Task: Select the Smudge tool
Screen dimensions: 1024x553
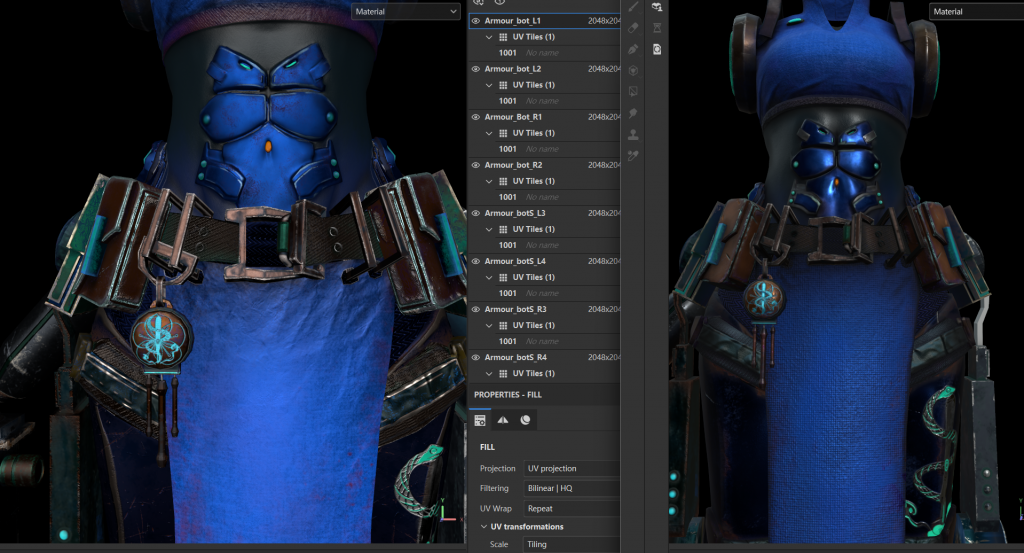Action: 633,113
